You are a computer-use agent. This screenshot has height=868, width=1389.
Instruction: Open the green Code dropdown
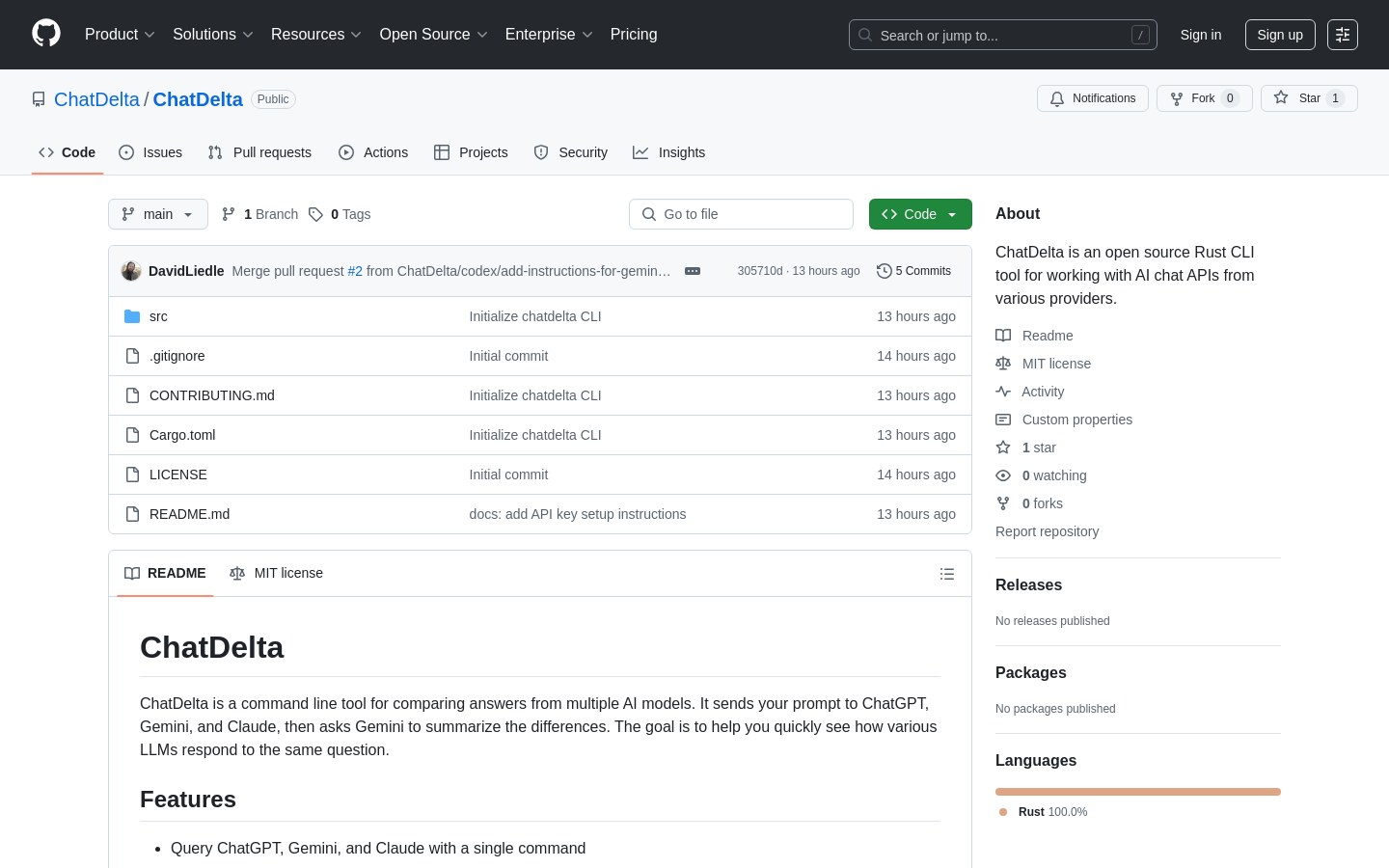919,214
